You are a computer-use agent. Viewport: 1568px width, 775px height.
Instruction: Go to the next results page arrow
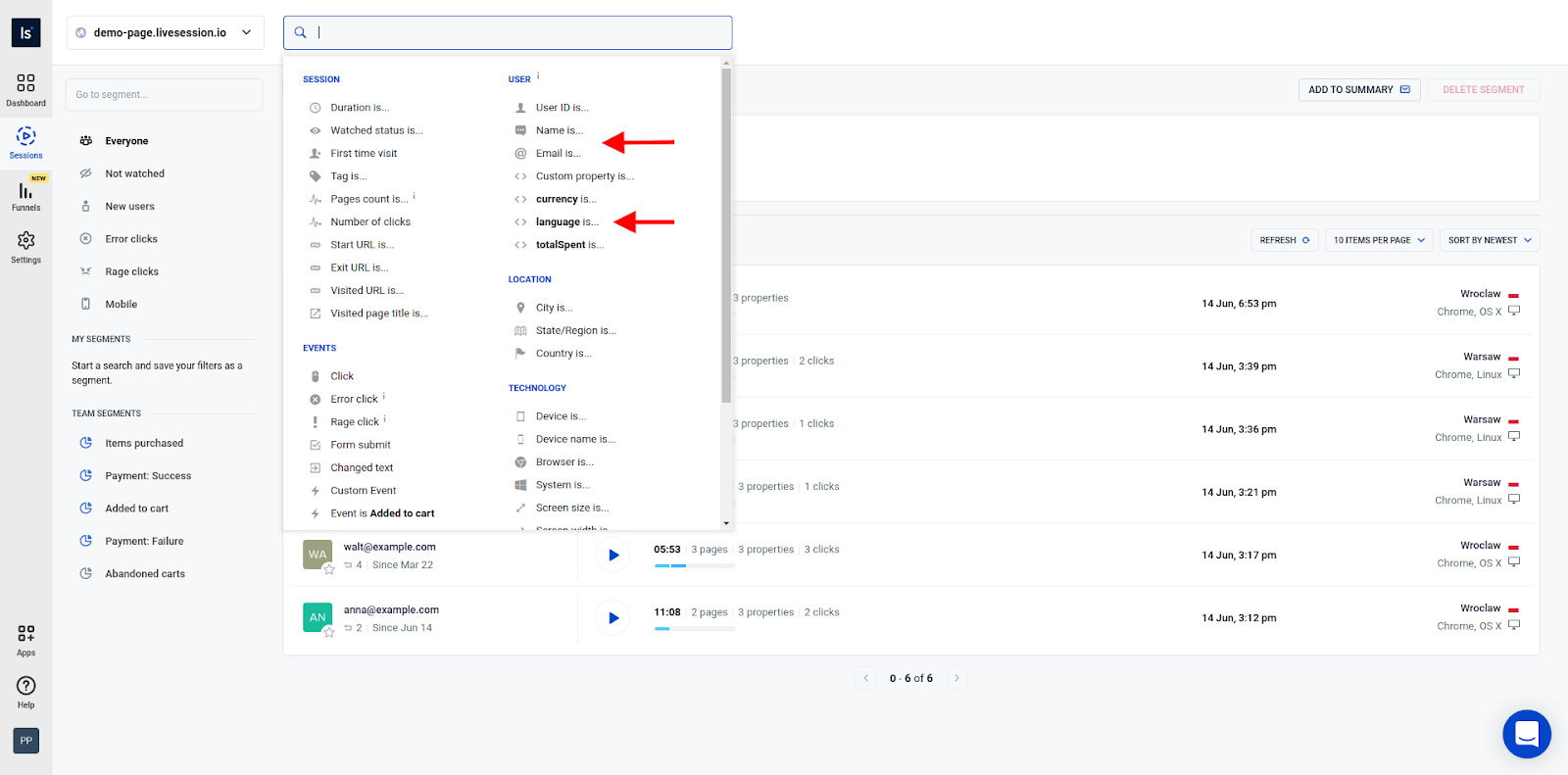point(956,678)
